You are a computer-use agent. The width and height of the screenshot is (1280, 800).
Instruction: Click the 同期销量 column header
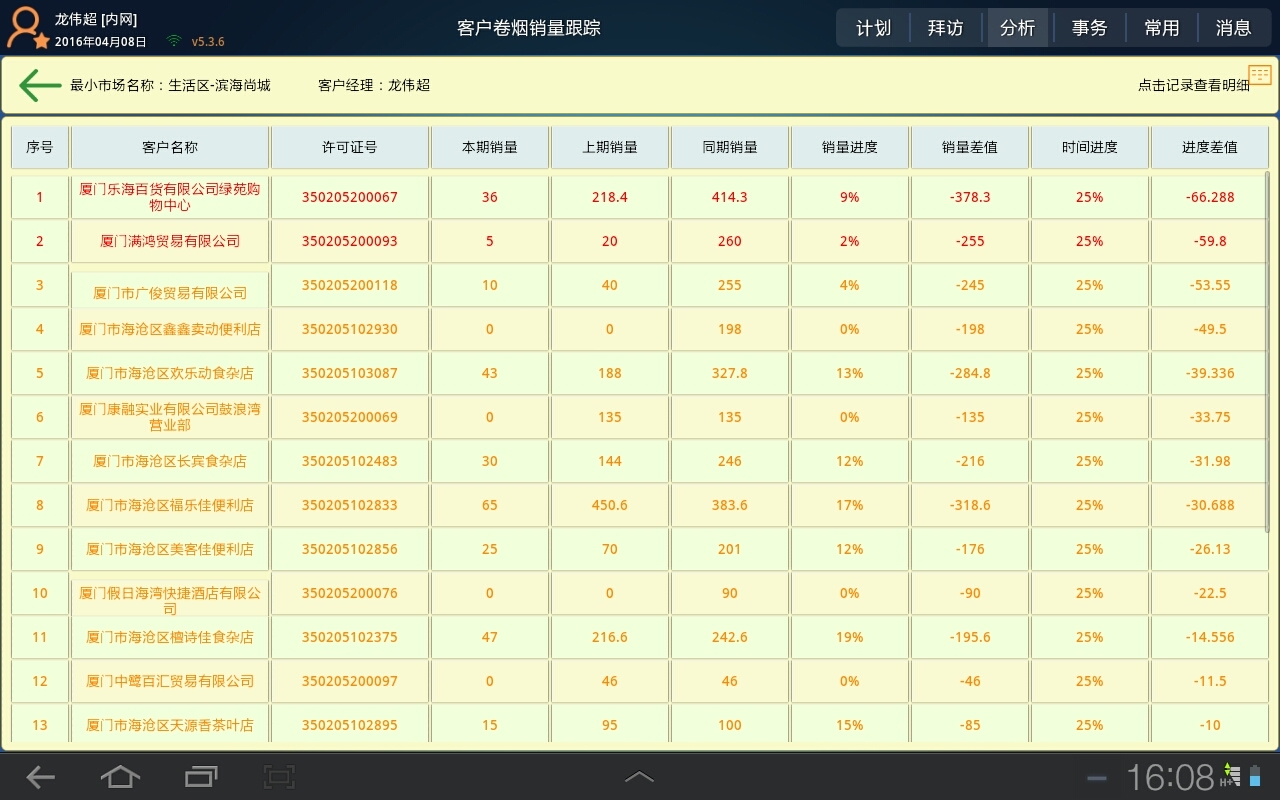(730, 147)
